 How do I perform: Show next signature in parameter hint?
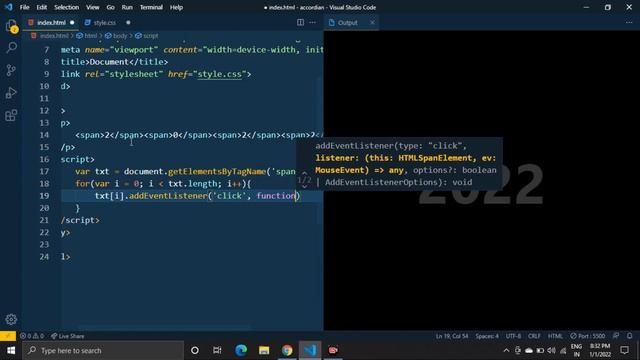click(x=304, y=187)
